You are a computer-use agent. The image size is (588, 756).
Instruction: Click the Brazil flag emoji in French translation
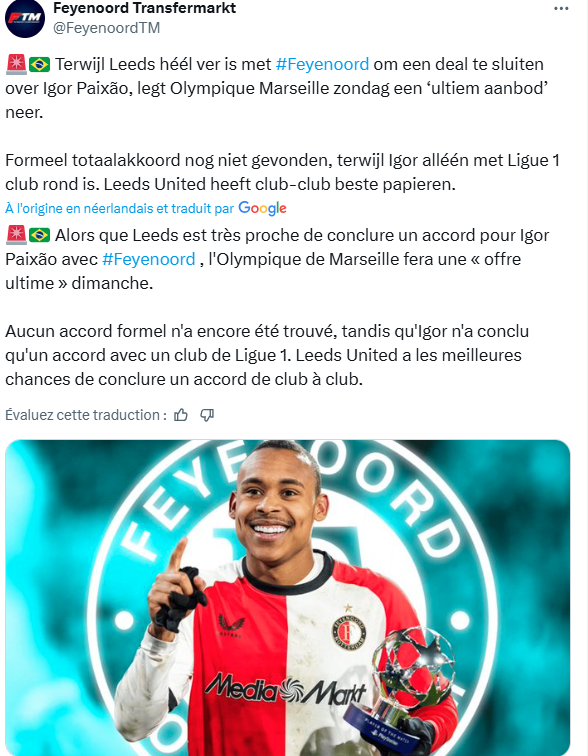(40, 235)
